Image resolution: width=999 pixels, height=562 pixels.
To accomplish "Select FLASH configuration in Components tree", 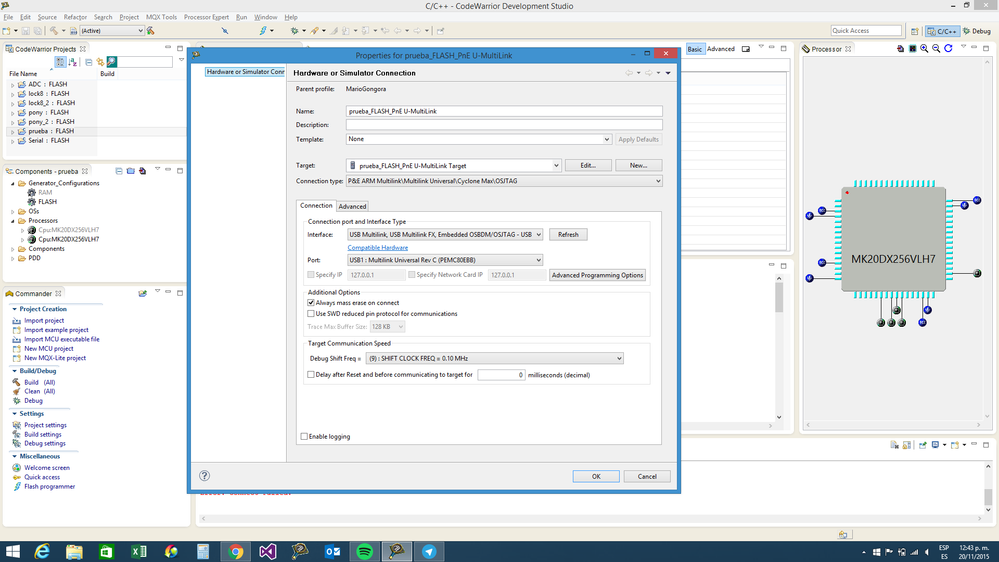I will click(x=47, y=202).
